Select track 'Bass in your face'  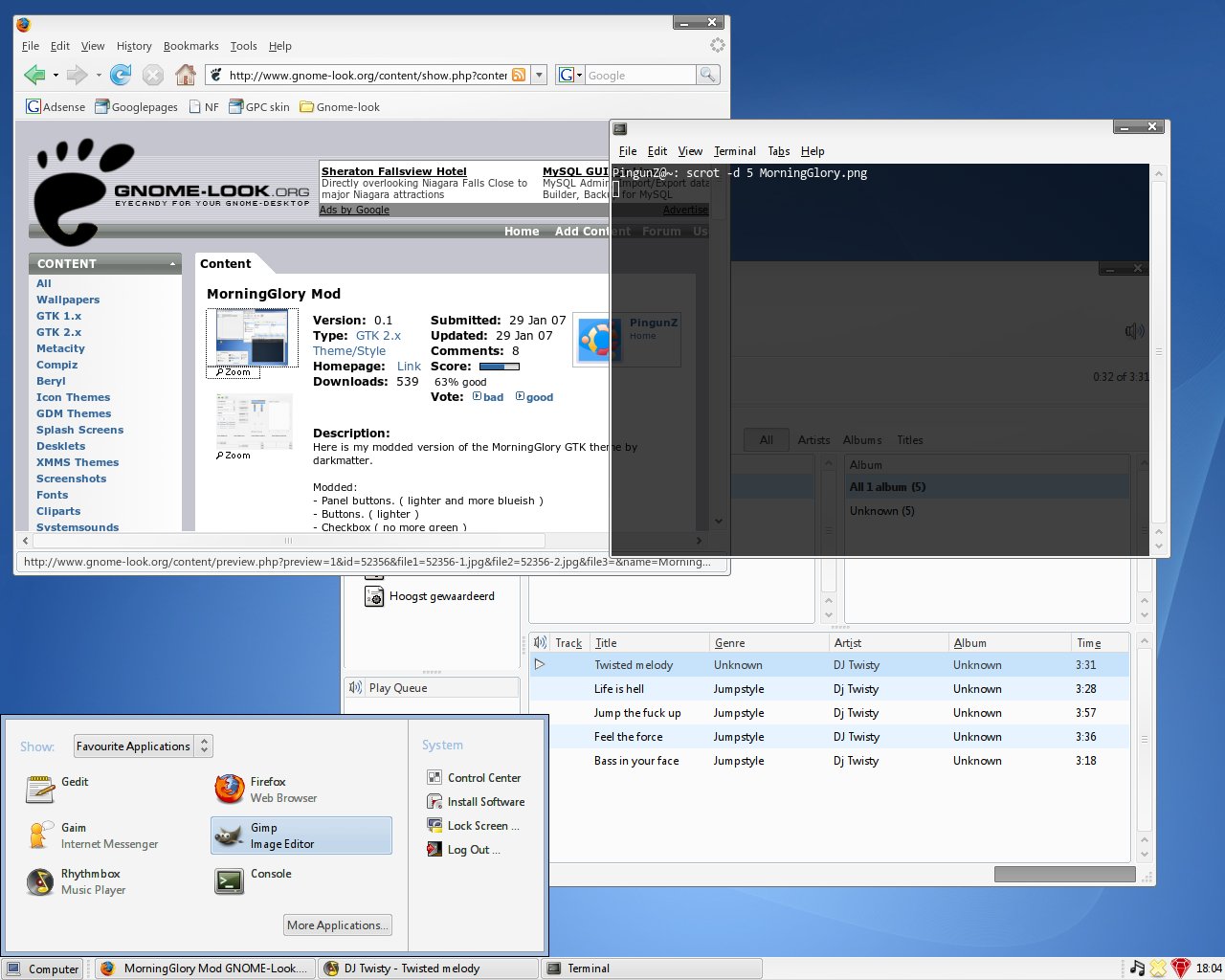pos(829,761)
